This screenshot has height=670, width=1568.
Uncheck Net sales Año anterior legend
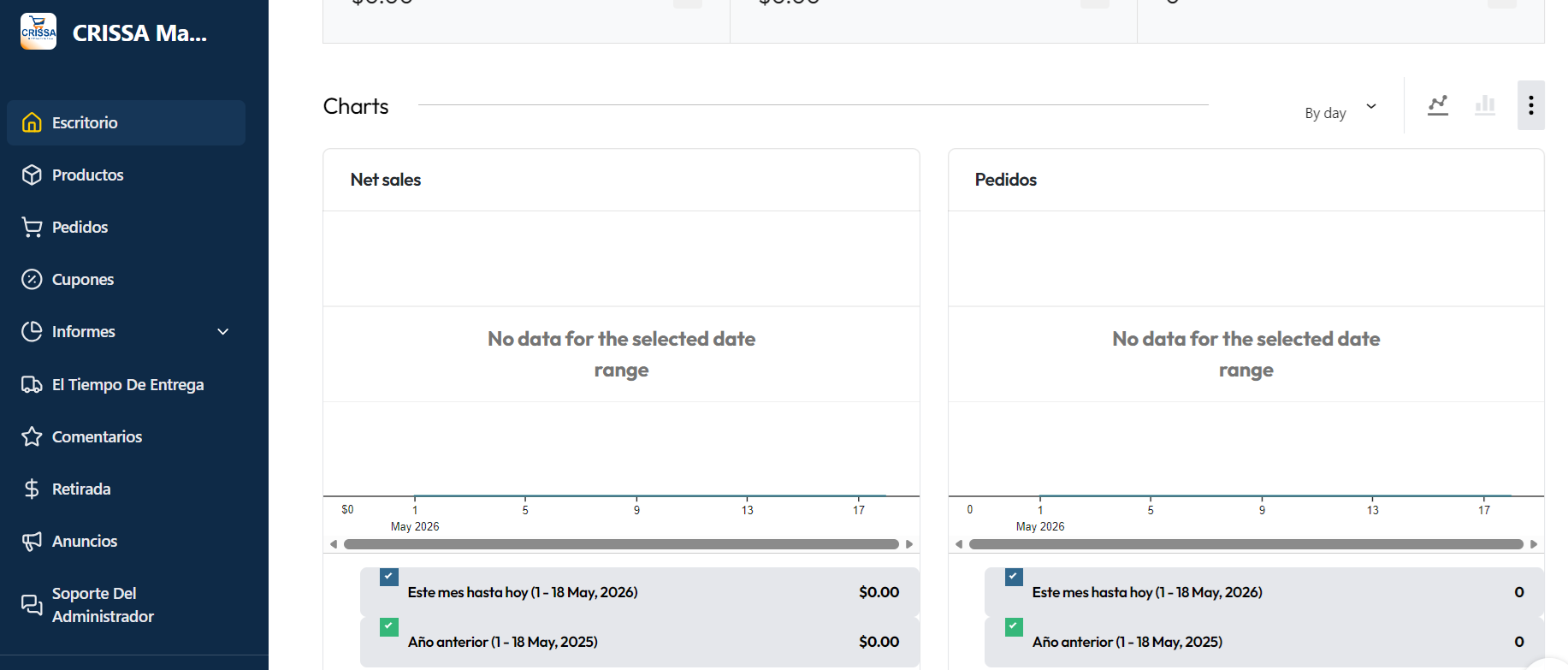pos(389,626)
